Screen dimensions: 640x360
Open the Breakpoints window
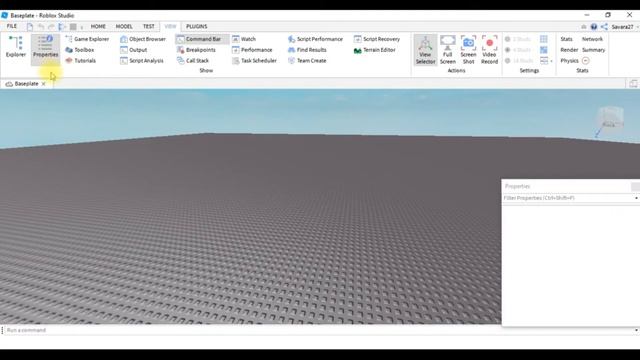[x=196, y=50]
